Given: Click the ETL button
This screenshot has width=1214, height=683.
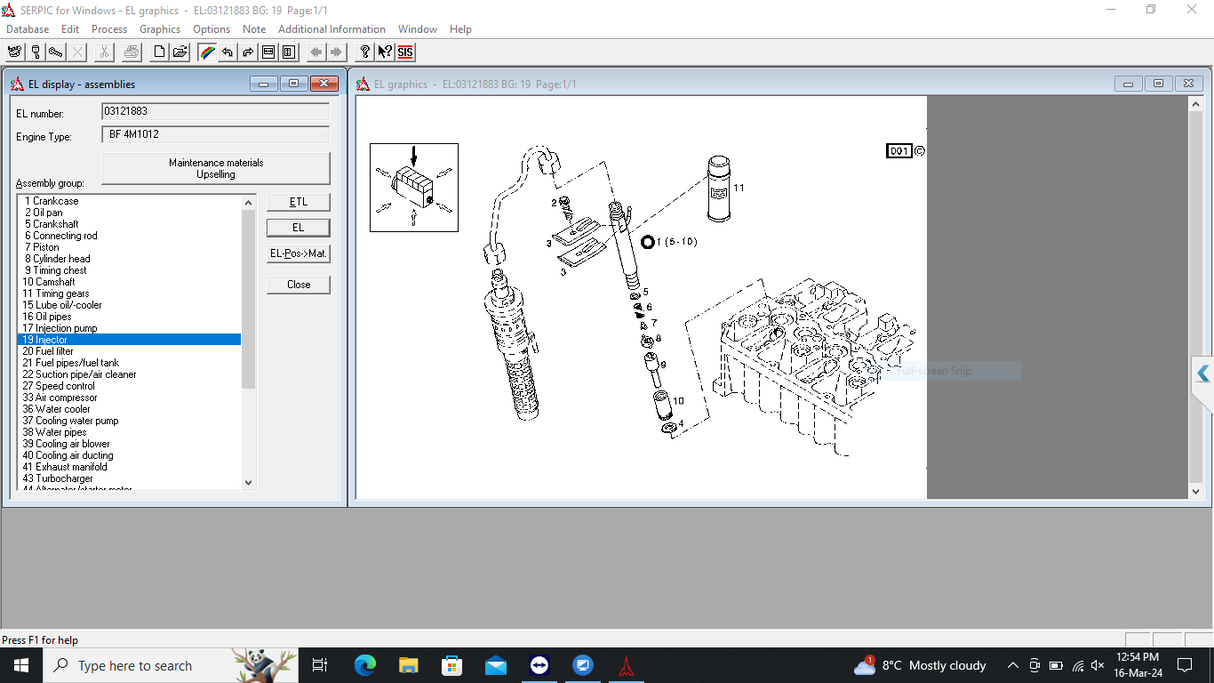Looking at the screenshot, I should 298,201.
